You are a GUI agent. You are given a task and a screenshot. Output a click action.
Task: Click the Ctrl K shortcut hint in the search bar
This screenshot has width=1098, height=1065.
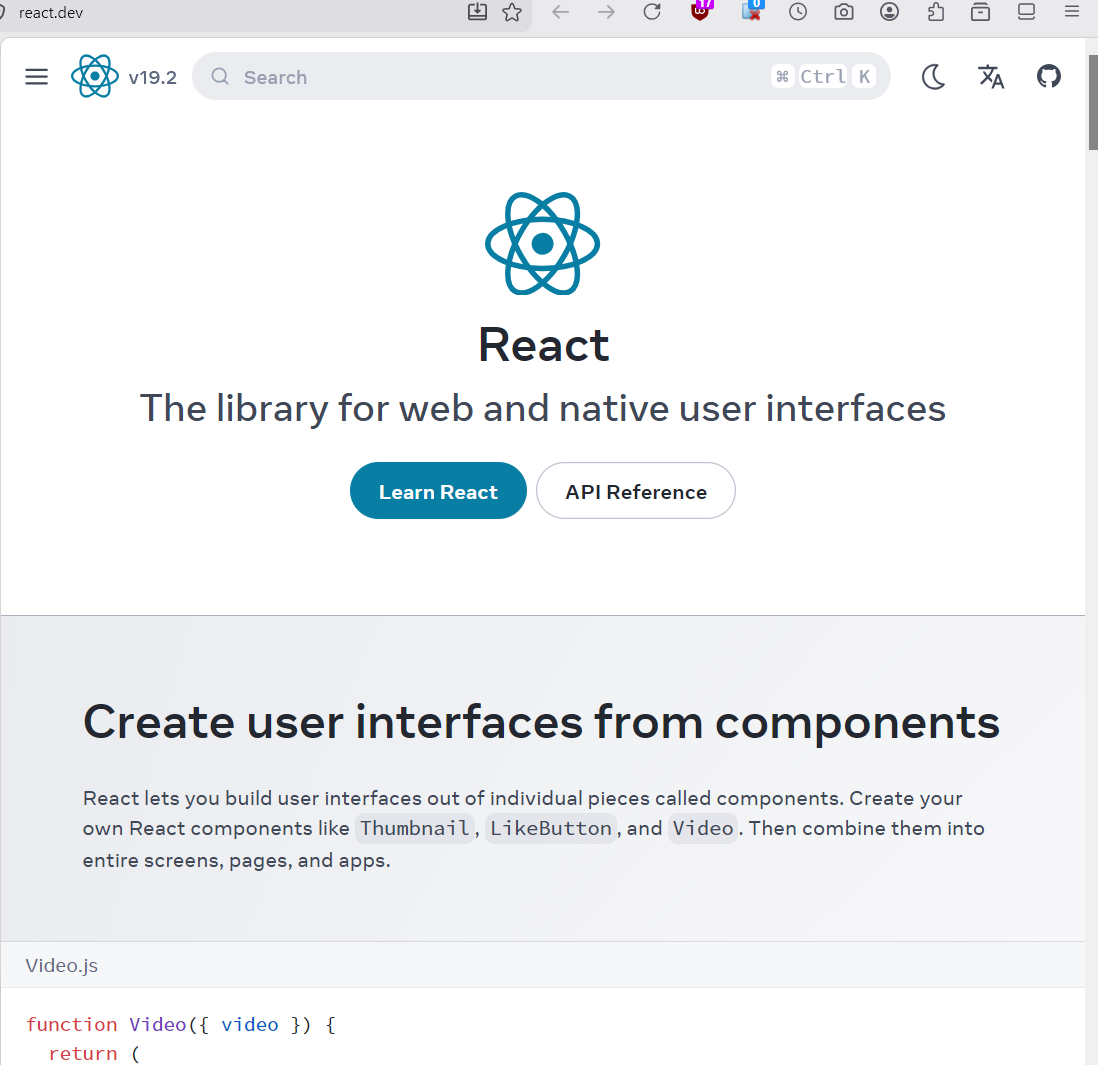coord(824,76)
